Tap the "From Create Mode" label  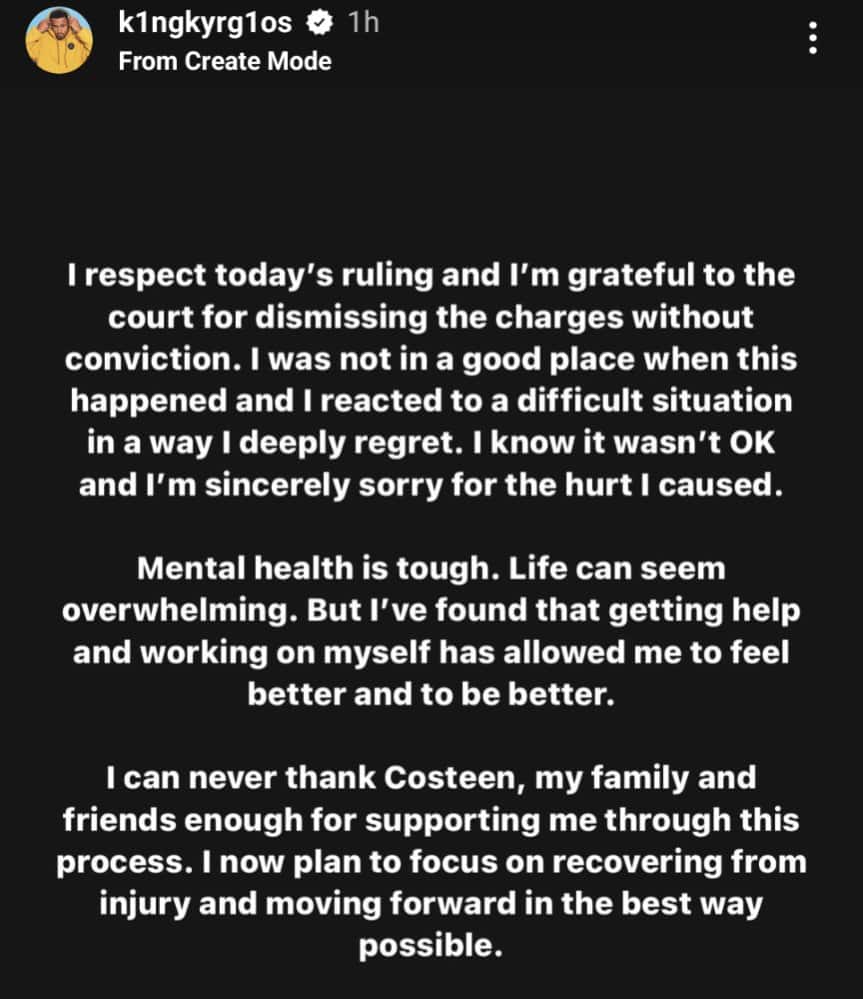click(x=225, y=61)
